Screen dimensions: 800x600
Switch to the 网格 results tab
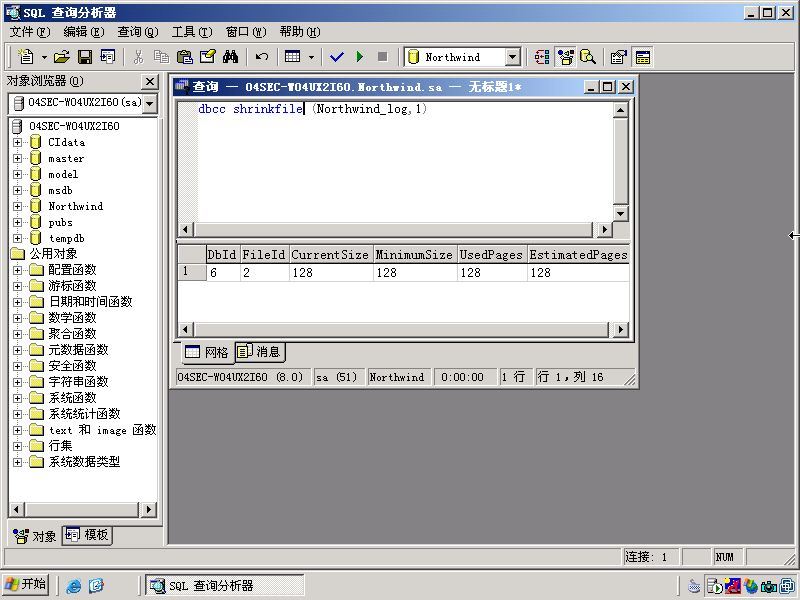tap(207, 352)
